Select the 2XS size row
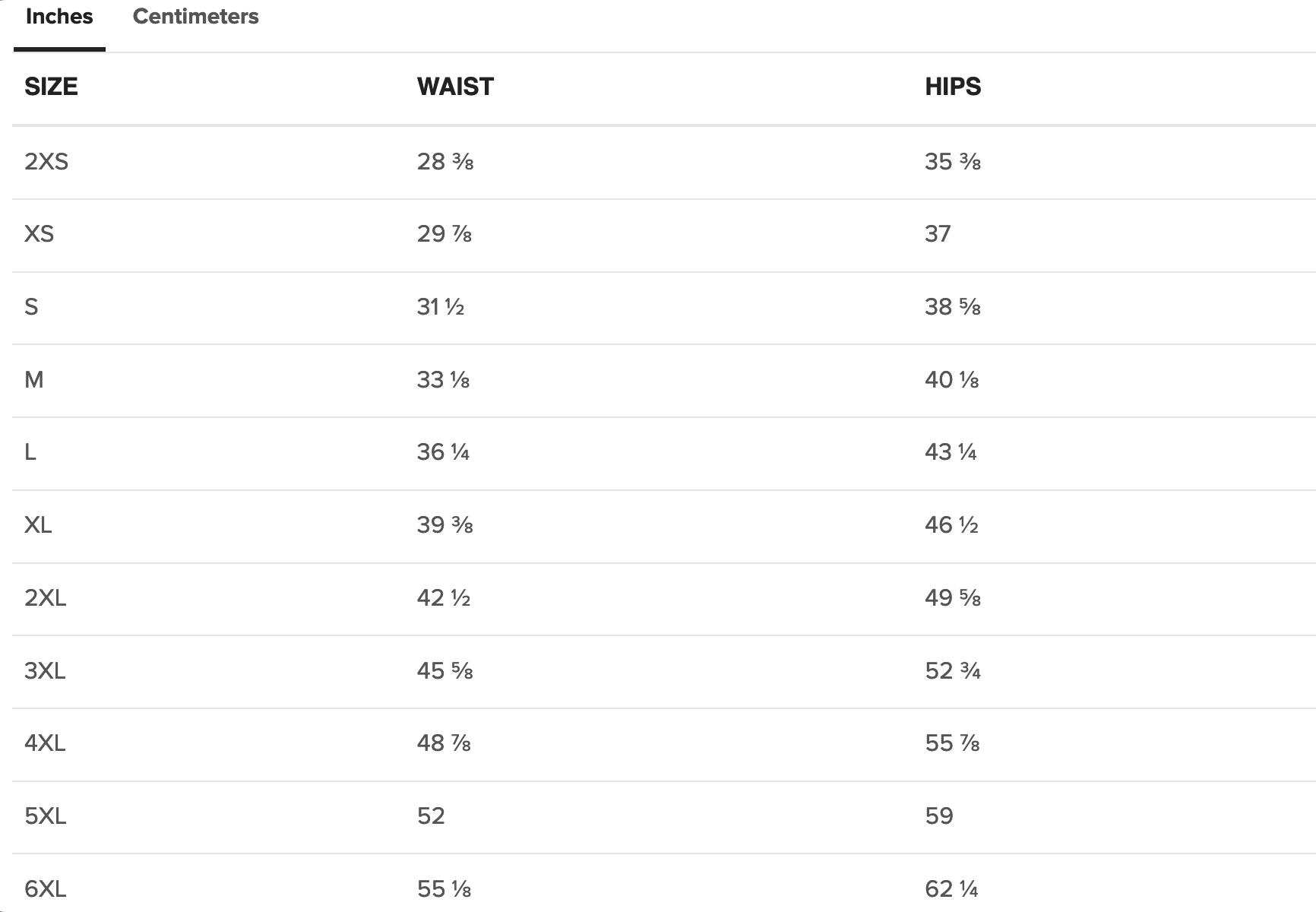 click(664, 163)
